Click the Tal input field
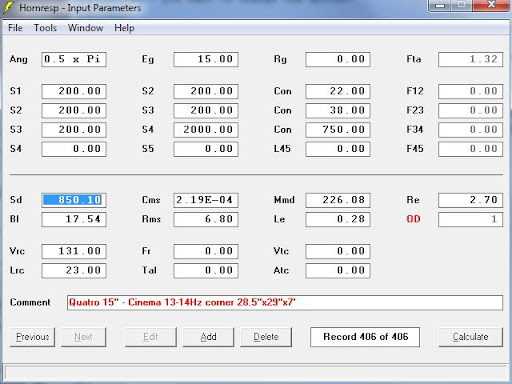 [x=206, y=271]
